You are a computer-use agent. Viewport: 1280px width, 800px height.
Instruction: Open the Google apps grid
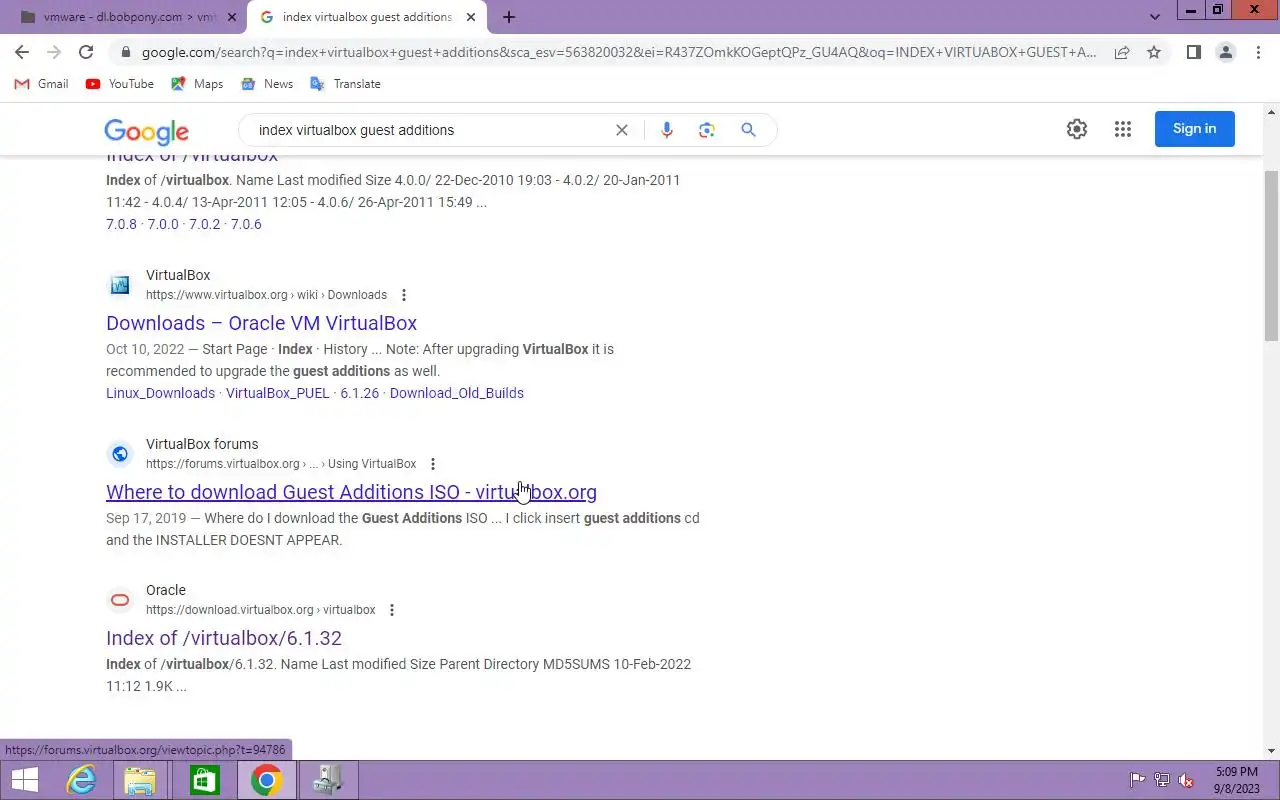click(1123, 129)
